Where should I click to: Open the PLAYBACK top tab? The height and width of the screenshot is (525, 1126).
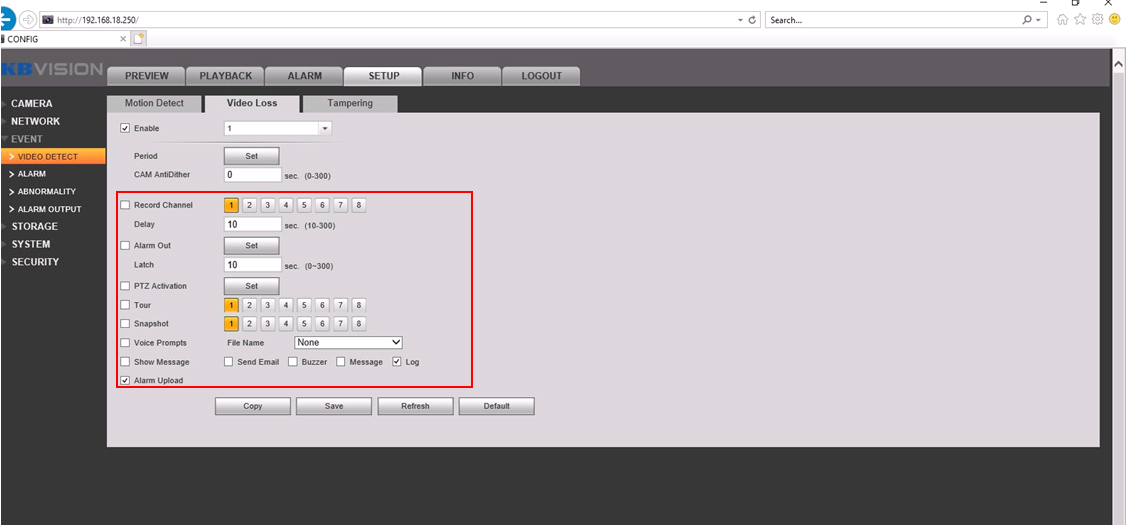click(x=231, y=76)
